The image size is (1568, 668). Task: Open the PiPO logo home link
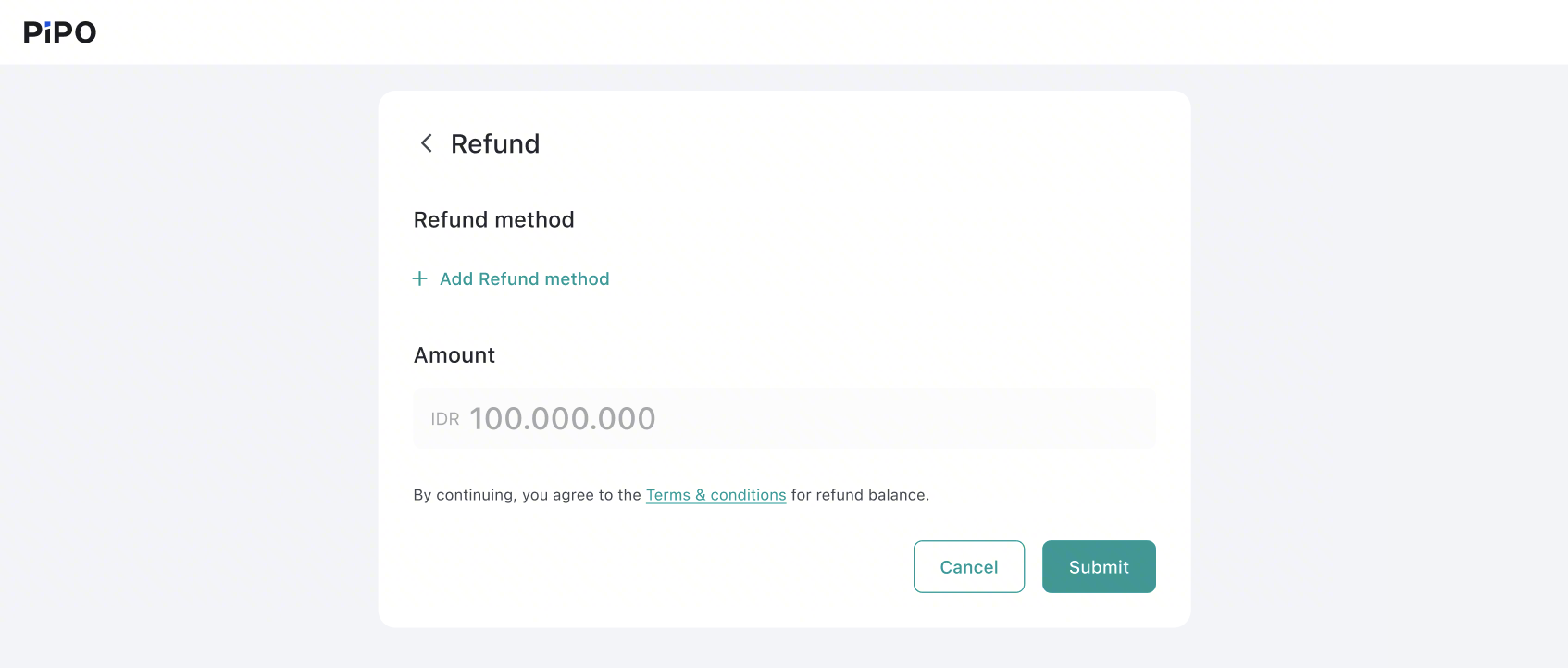(60, 32)
